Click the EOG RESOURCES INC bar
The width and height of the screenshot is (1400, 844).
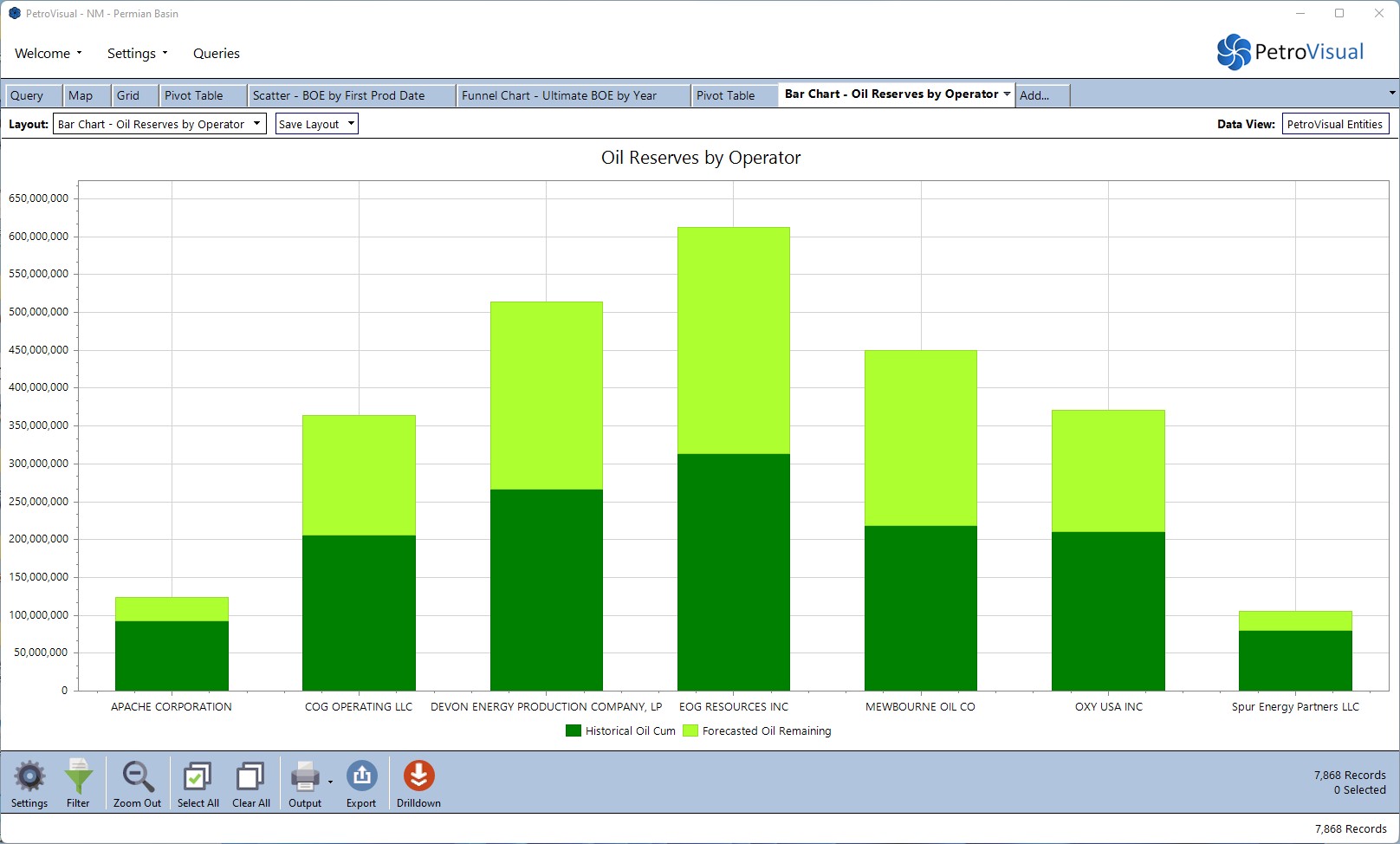(733, 459)
